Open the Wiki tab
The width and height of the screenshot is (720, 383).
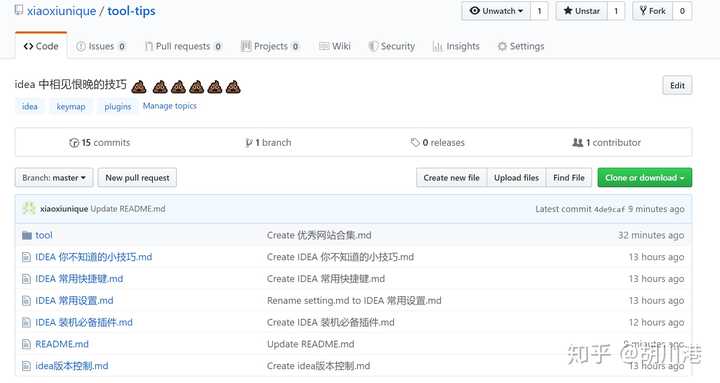point(335,46)
